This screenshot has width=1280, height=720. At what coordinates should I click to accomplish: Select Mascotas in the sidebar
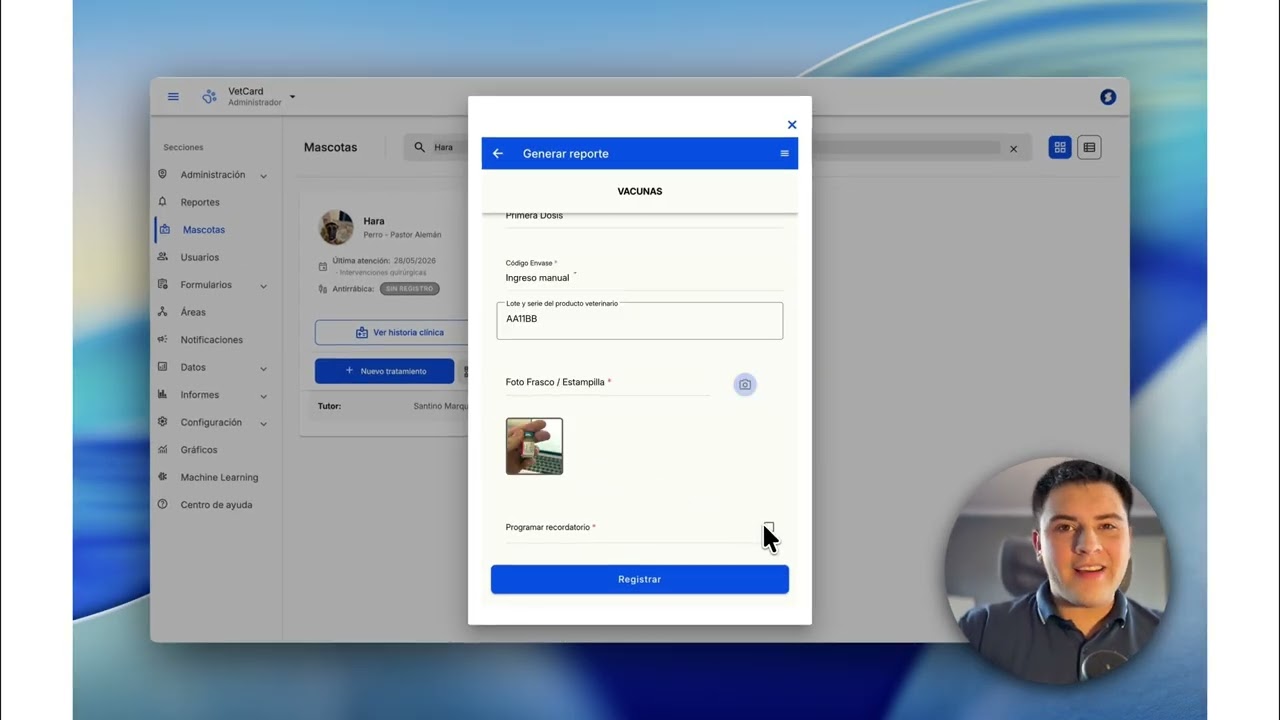(204, 230)
